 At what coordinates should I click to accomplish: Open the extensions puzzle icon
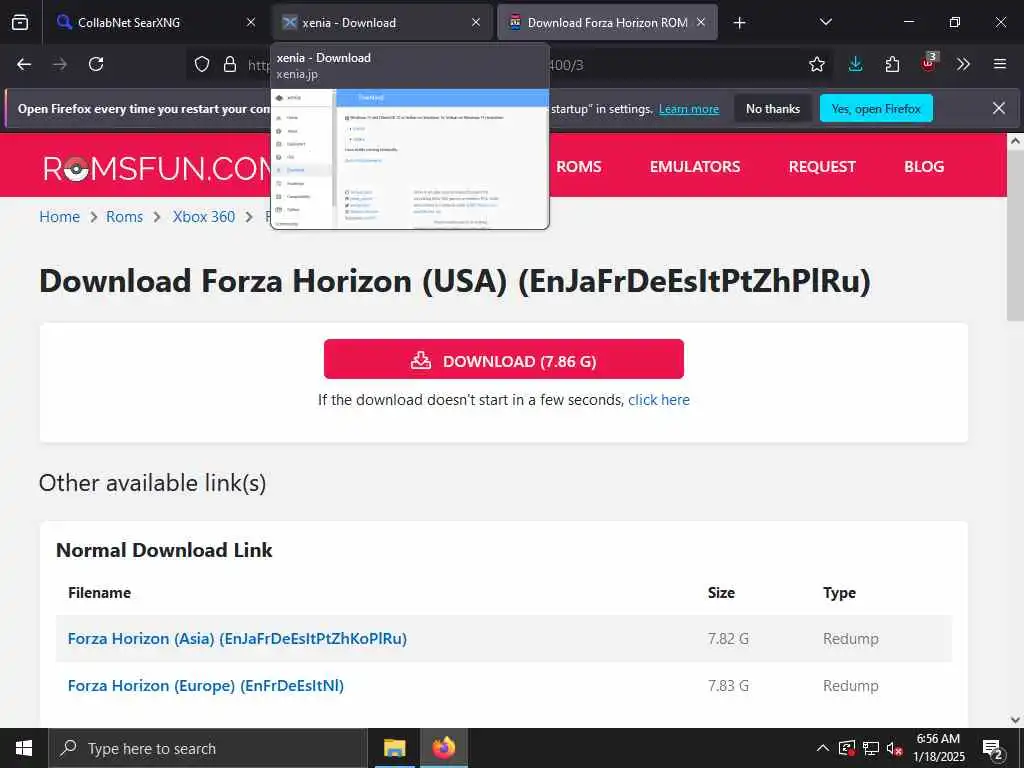892,64
